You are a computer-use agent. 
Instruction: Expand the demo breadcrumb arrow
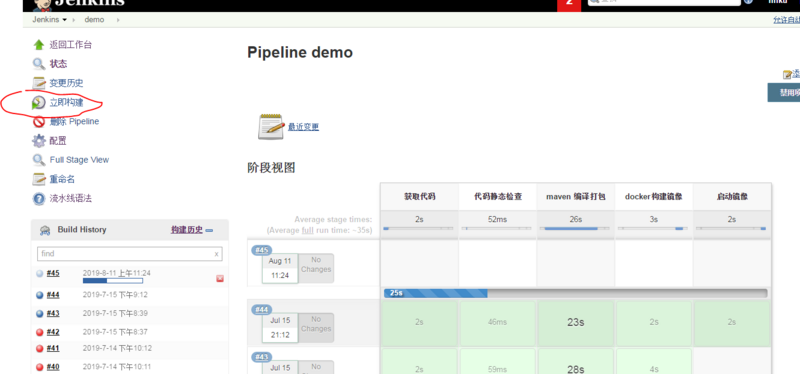118,20
